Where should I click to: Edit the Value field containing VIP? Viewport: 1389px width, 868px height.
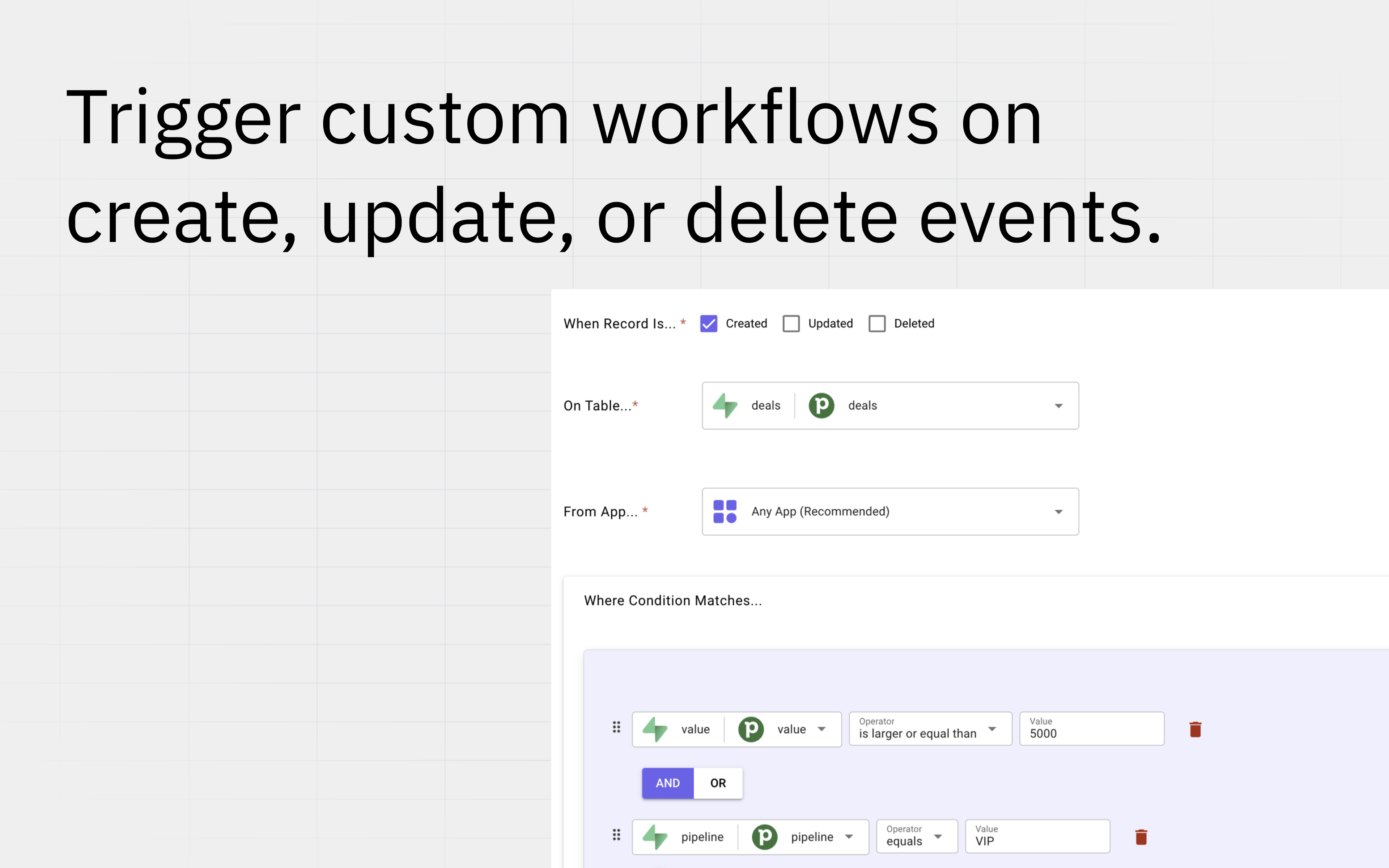click(x=1038, y=837)
